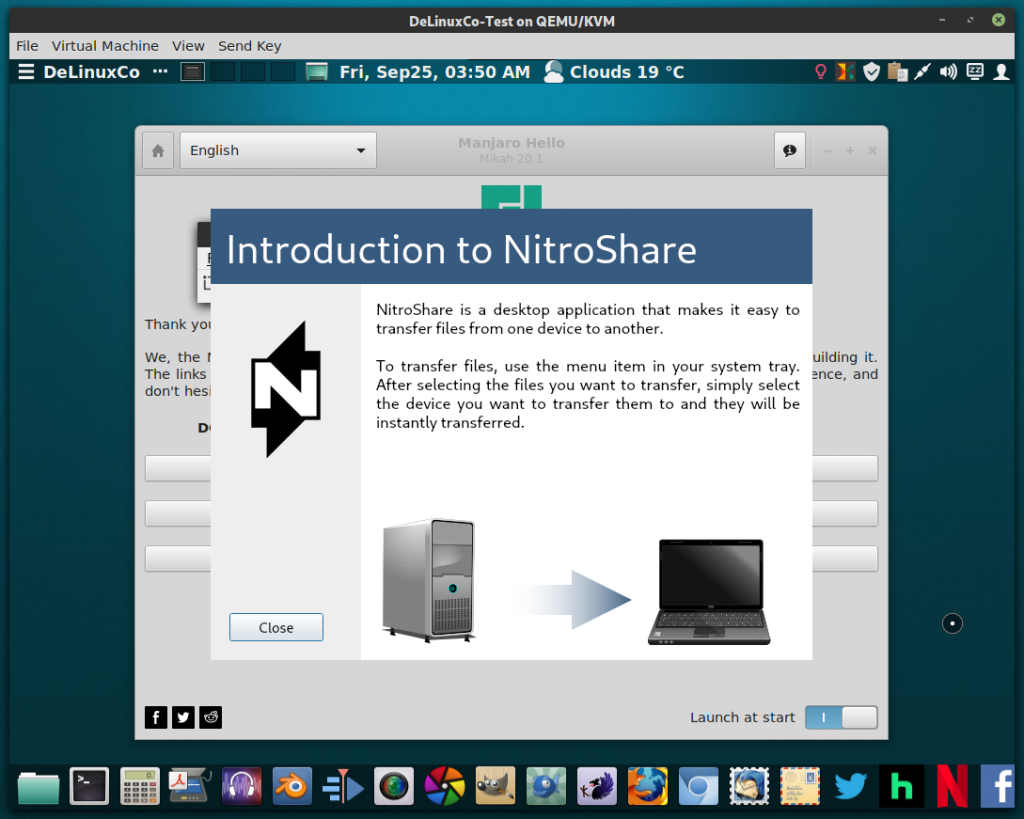The height and width of the screenshot is (819, 1024).
Task: Launch Netflix from the dock
Action: (951, 786)
